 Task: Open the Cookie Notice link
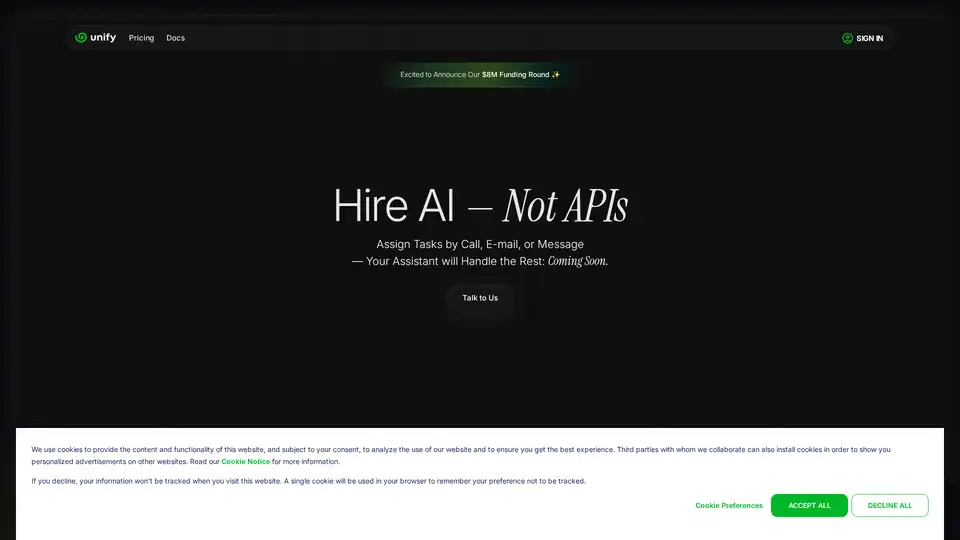point(245,462)
